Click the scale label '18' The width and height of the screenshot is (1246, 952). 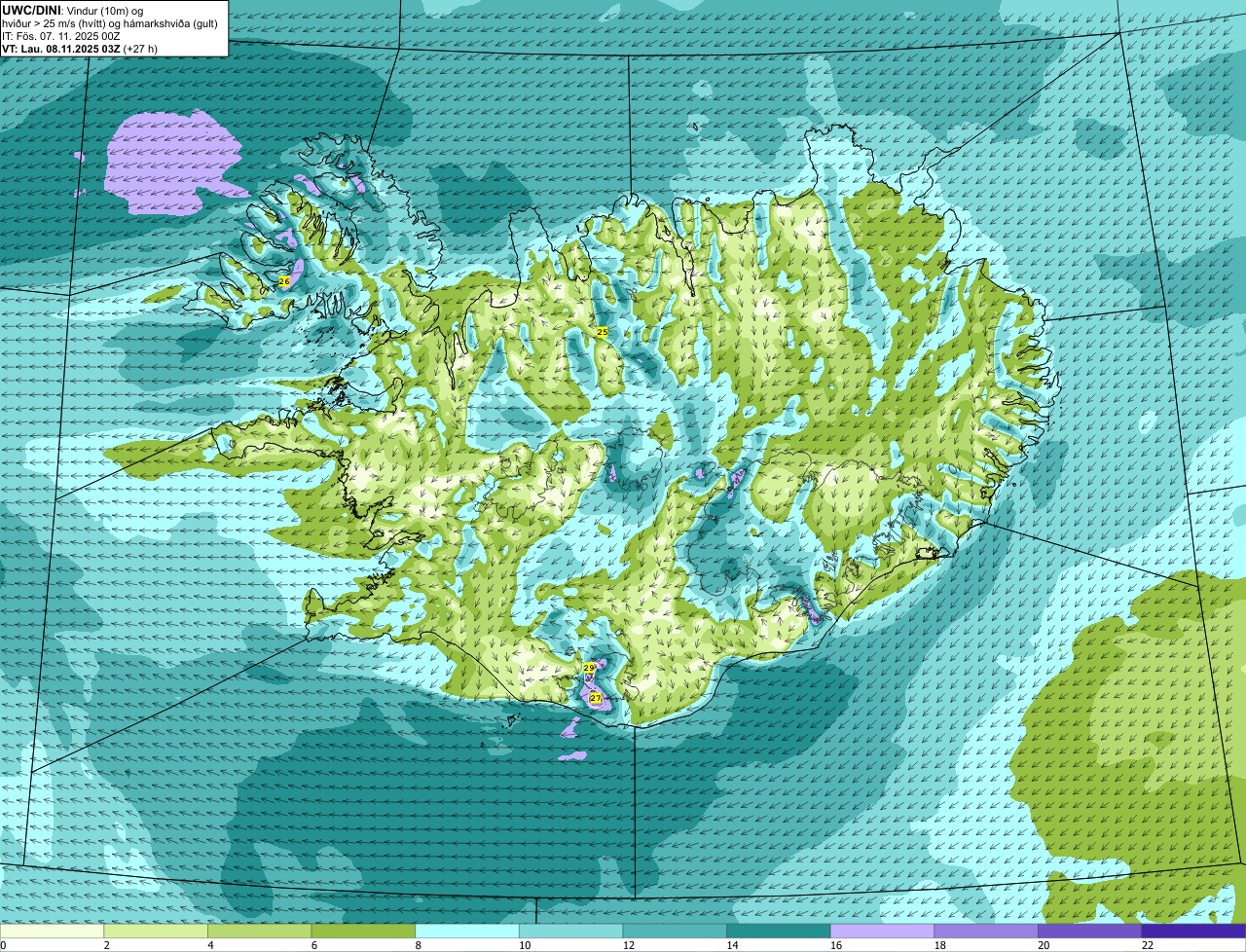(x=940, y=945)
